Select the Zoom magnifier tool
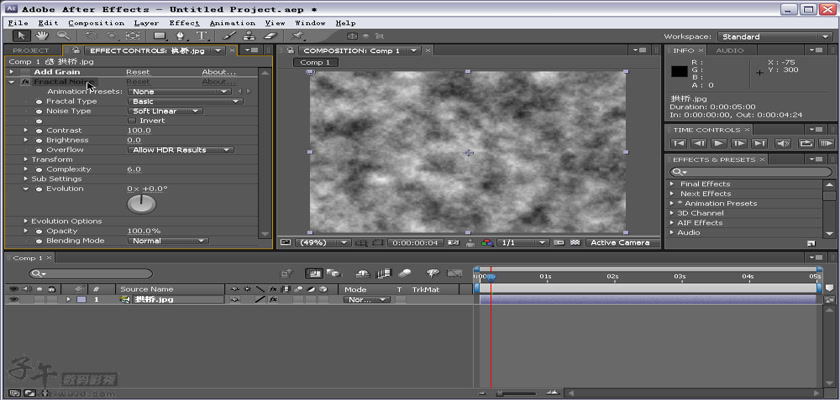 click(63, 36)
